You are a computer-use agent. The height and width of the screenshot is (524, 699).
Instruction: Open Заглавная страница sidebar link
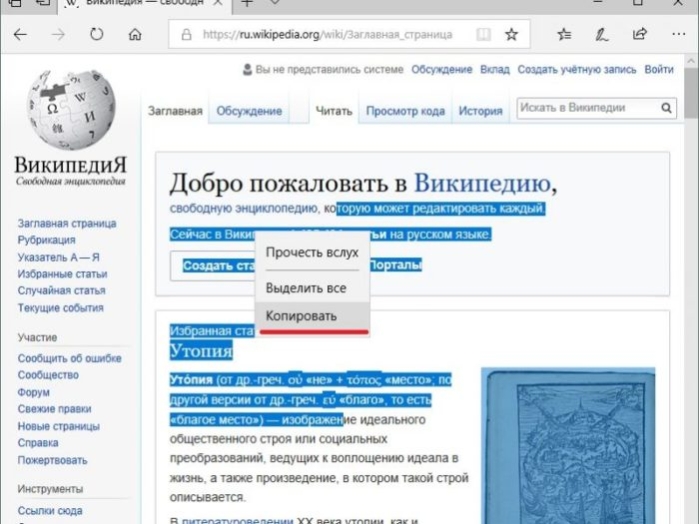coord(67,223)
